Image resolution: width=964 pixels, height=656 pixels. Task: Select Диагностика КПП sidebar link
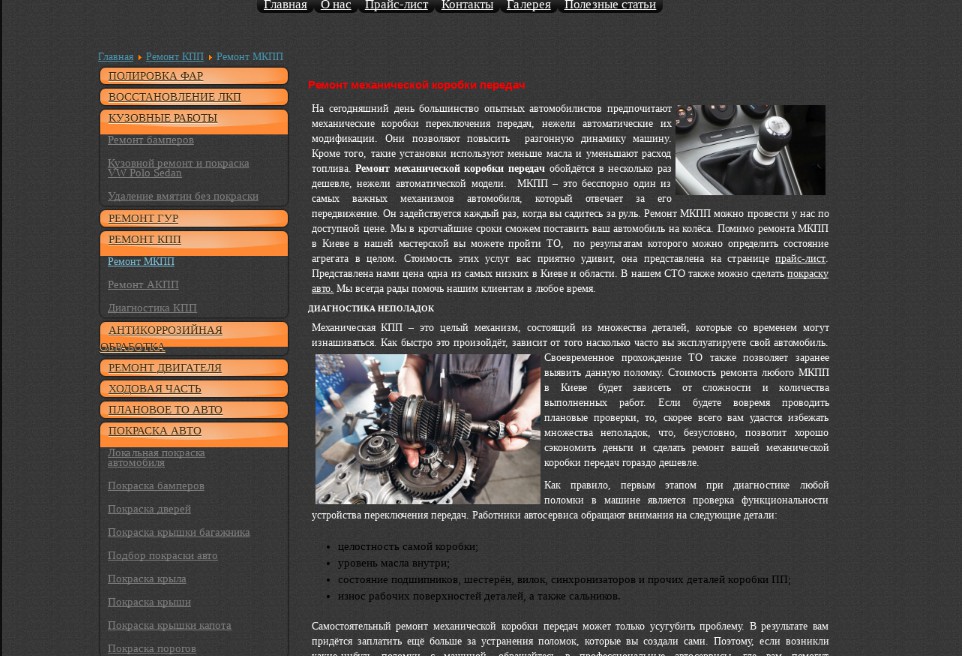pyautogui.click(x=152, y=308)
